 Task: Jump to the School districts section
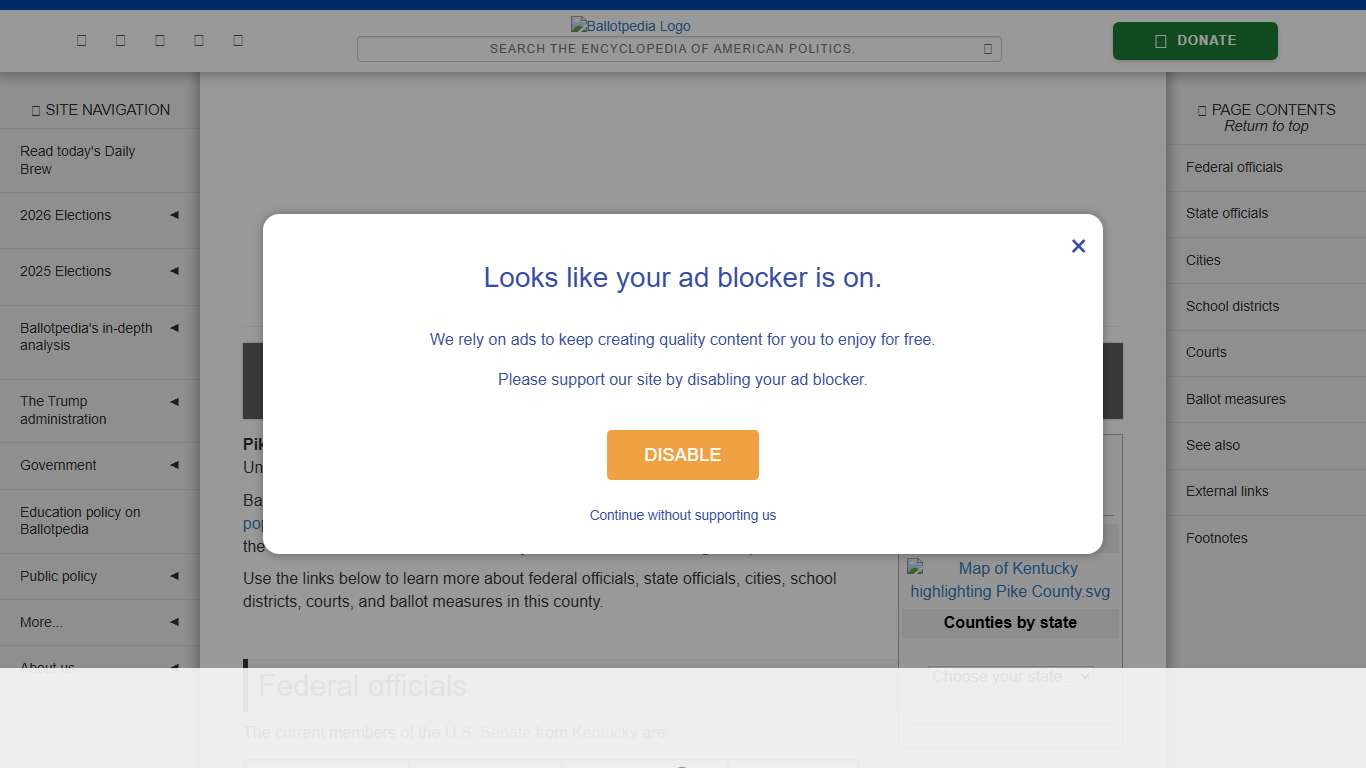[1232, 306]
